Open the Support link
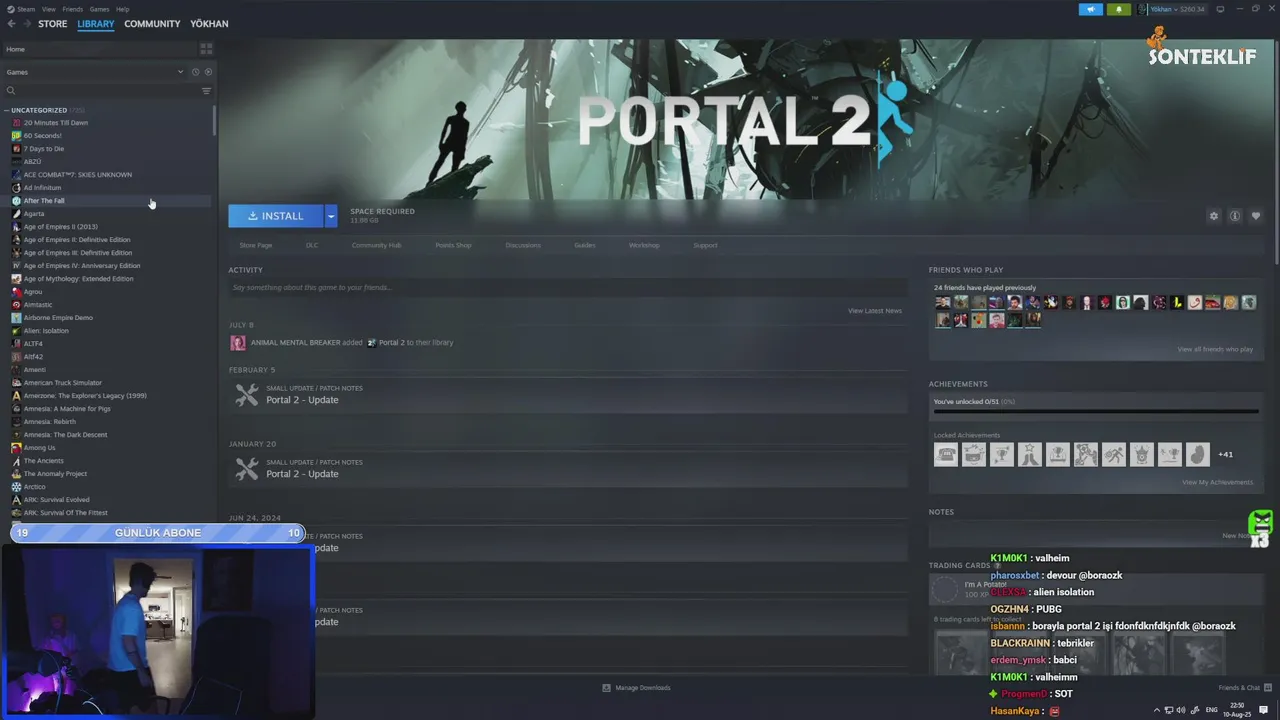The image size is (1280, 720). tap(705, 245)
